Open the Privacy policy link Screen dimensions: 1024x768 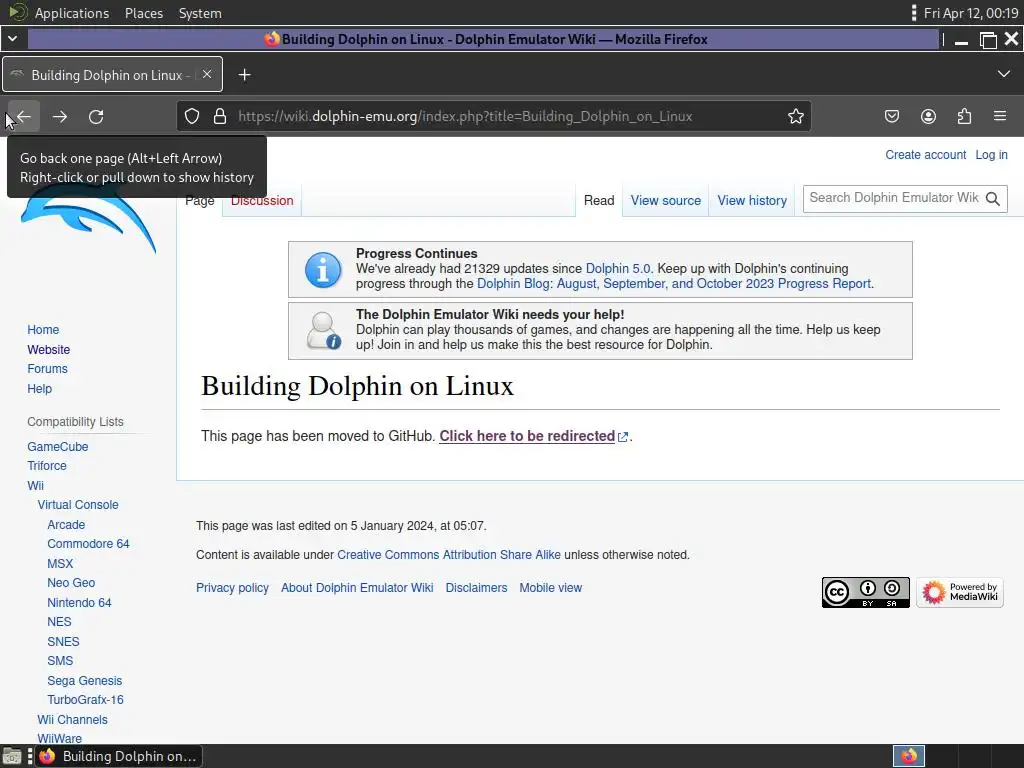pos(232,588)
